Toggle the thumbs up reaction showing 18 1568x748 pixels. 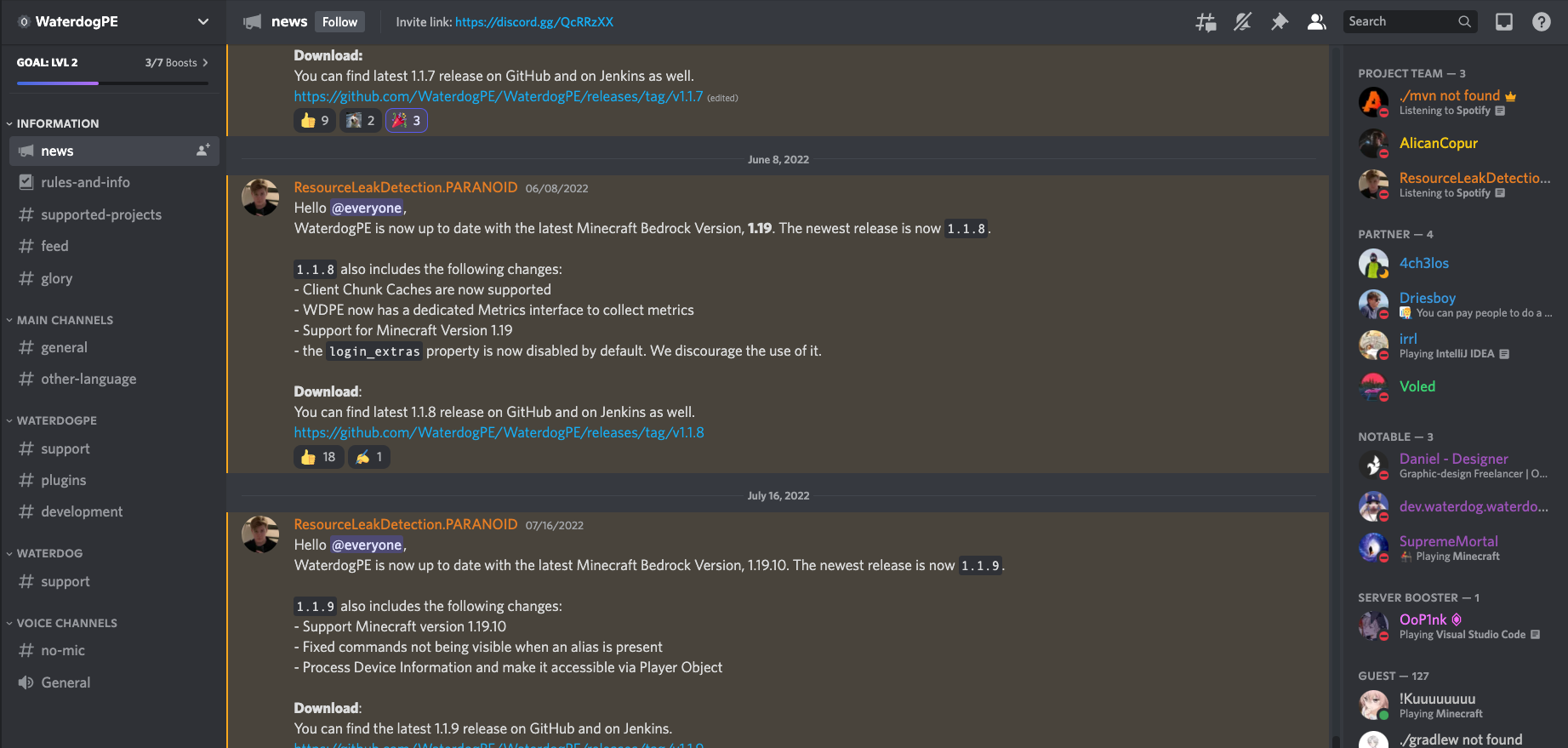coord(318,457)
